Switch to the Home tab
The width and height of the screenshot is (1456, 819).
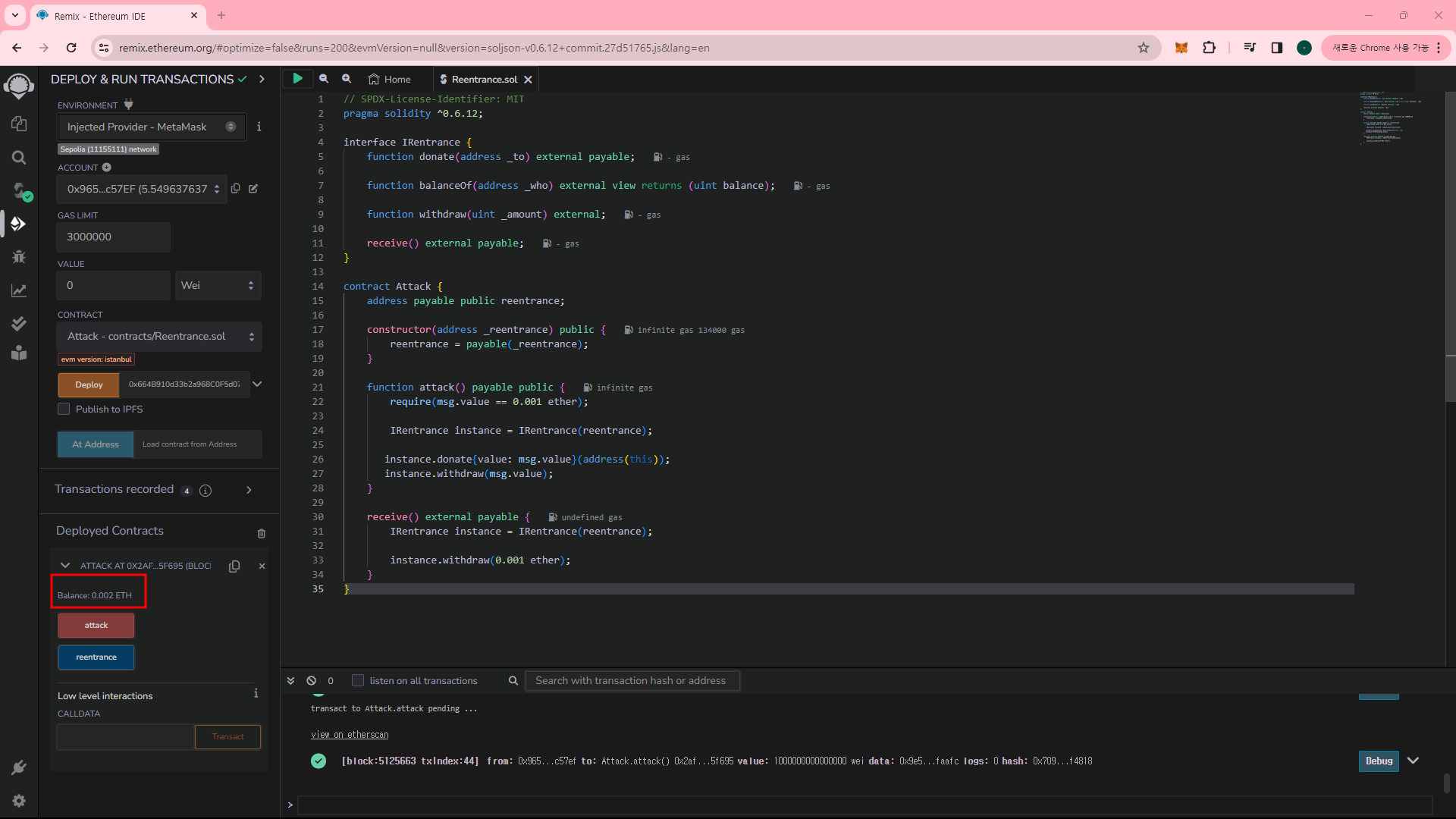(x=390, y=79)
